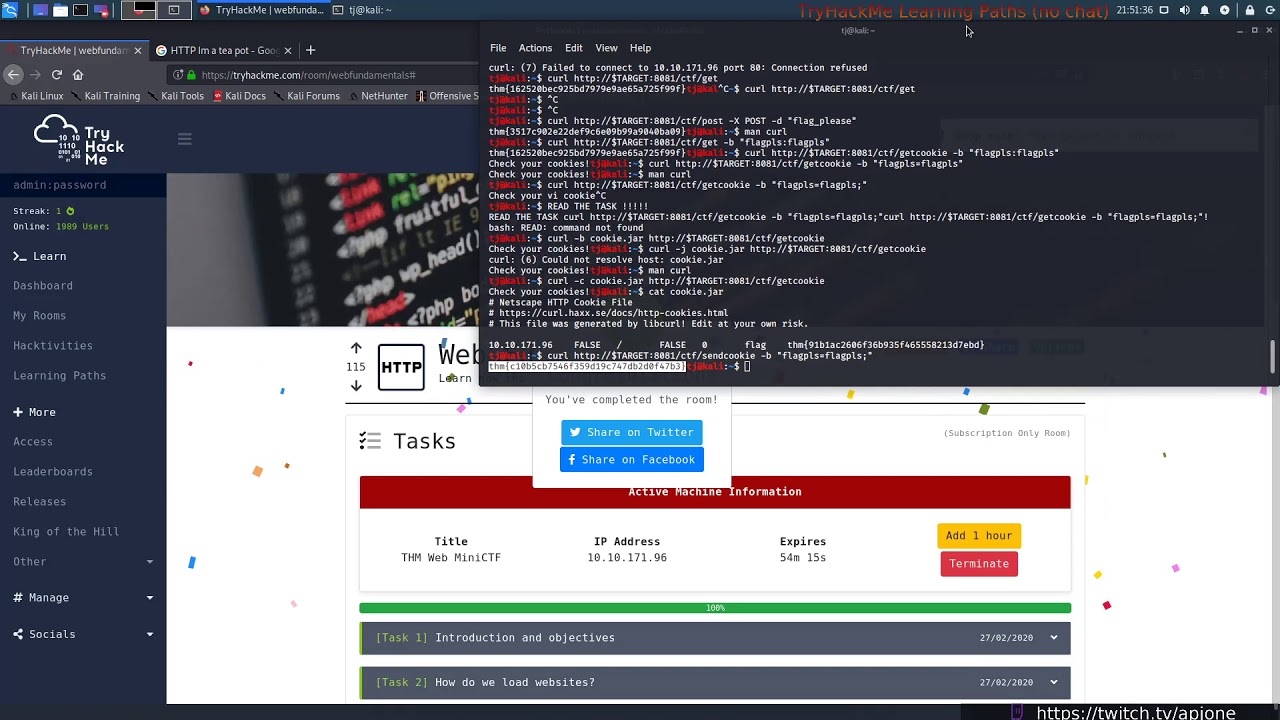Image resolution: width=1280 pixels, height=720 pixels.
Task: Expand the Manage sidebar dropdown
Action: click(83, 598)
